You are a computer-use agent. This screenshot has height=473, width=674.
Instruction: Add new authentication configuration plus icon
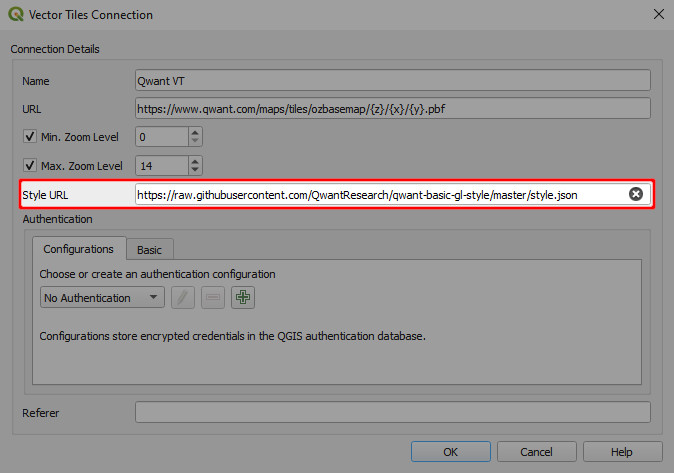(x=243, y=298)
